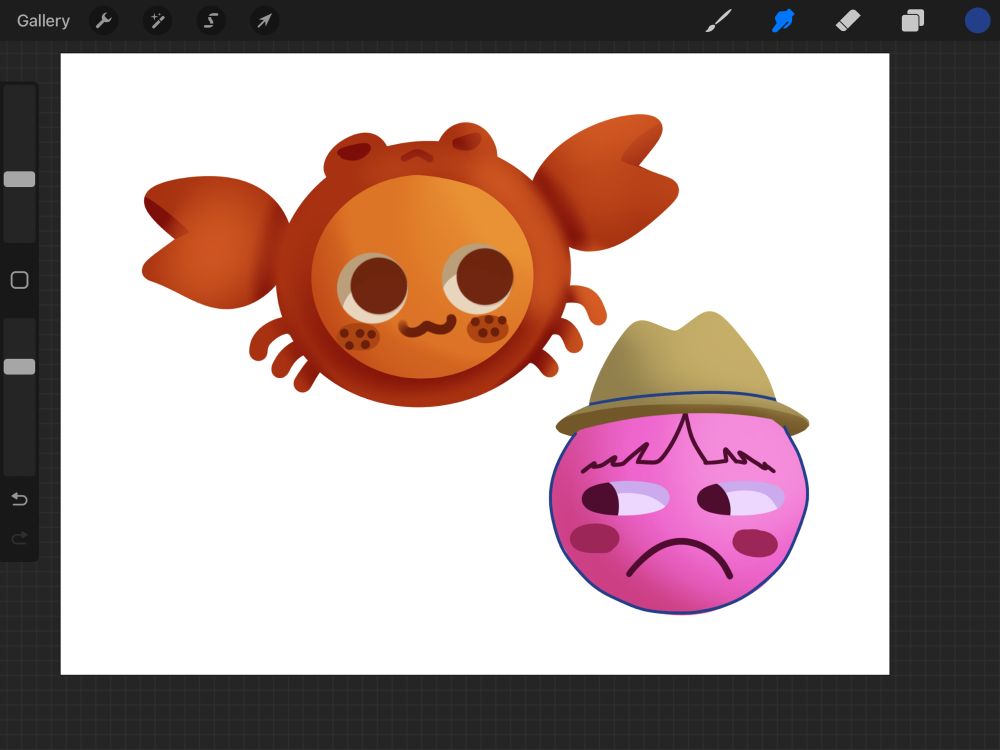1000x750 pixels.
Task: Return to the Gallery
Action: (x=43, y=21)
